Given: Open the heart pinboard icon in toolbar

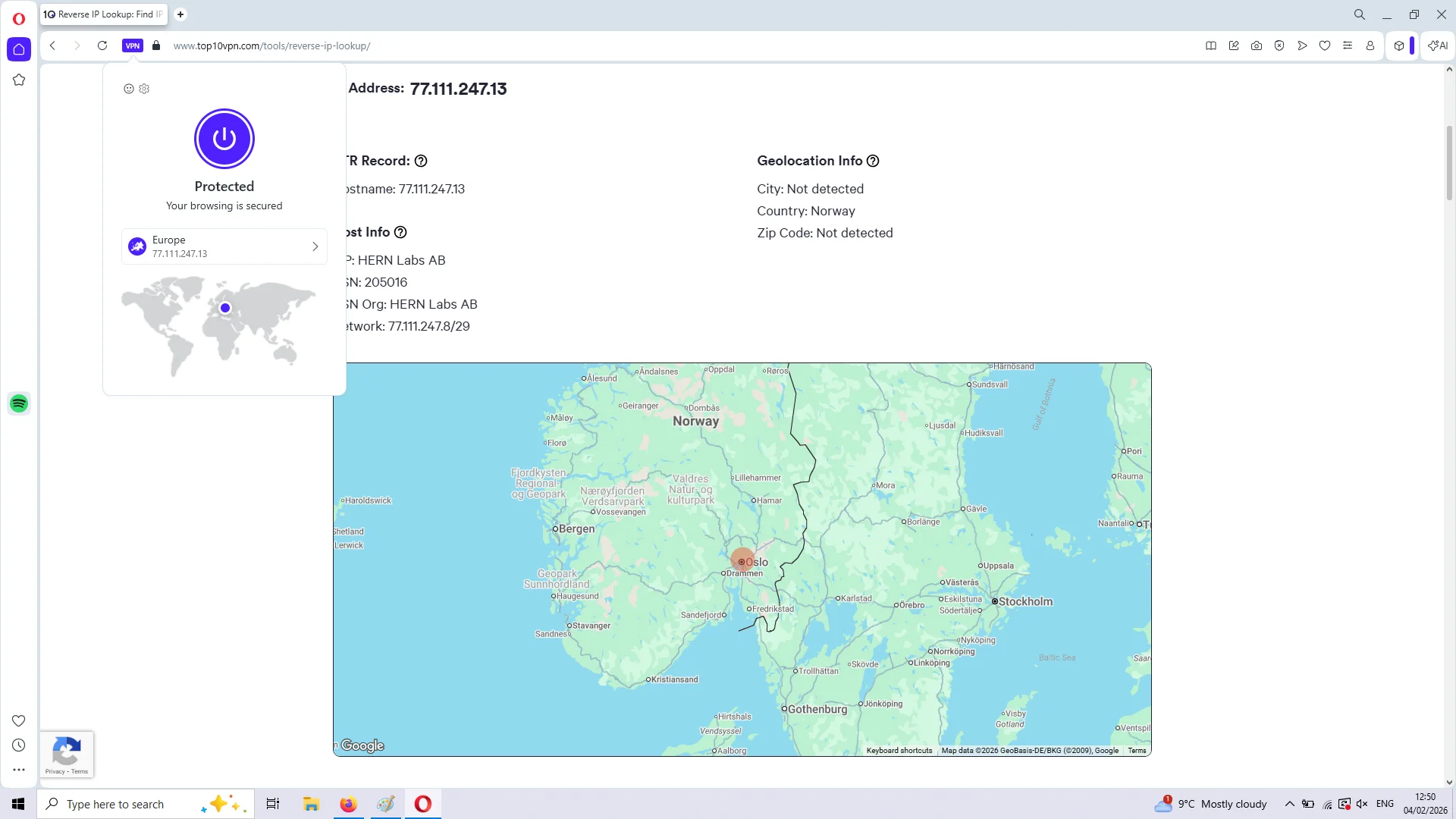Looking at the screenshot, I should pos(1325,45).
